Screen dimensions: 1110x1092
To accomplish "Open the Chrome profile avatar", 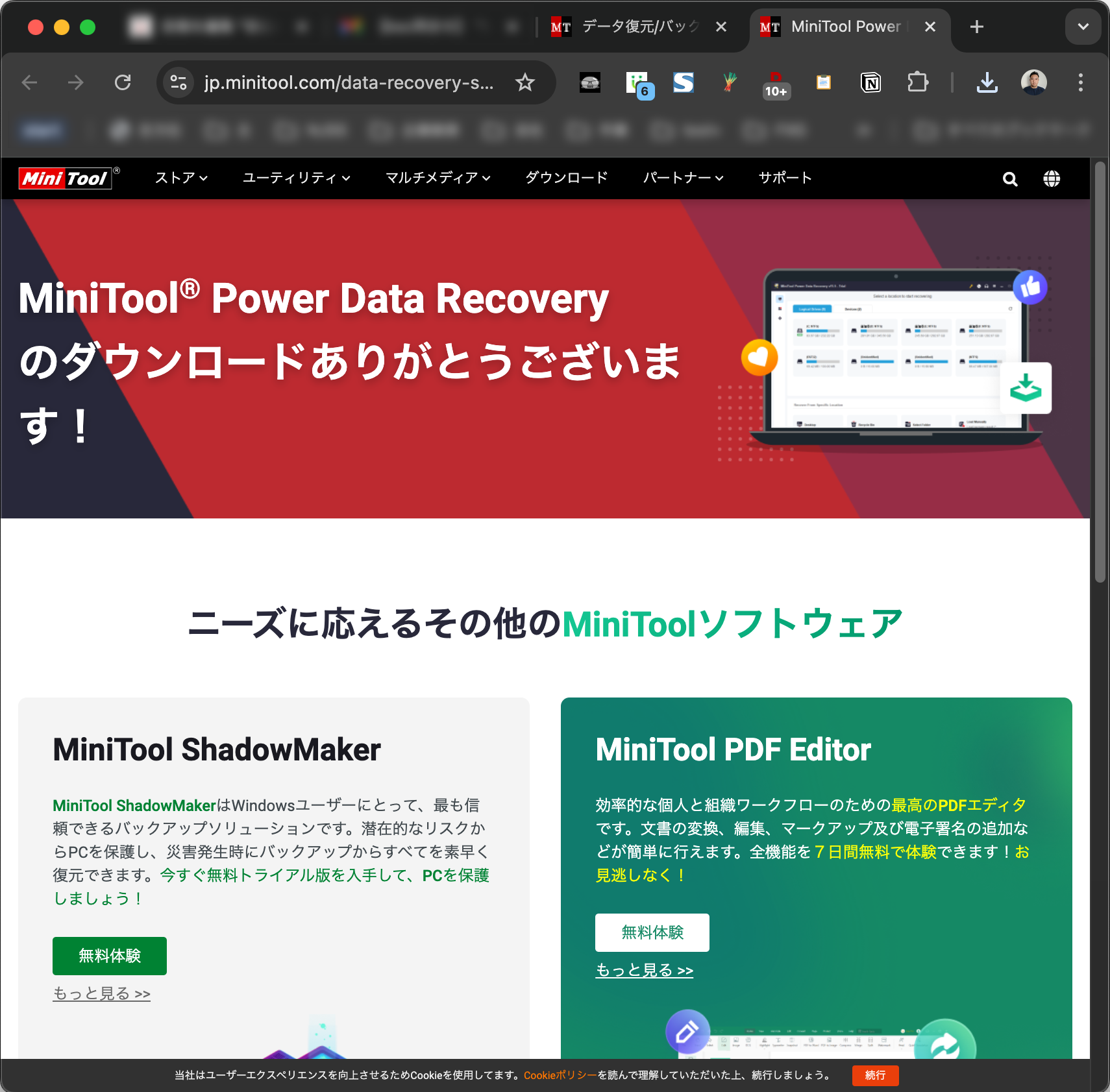I will [x=1033, y=82].
